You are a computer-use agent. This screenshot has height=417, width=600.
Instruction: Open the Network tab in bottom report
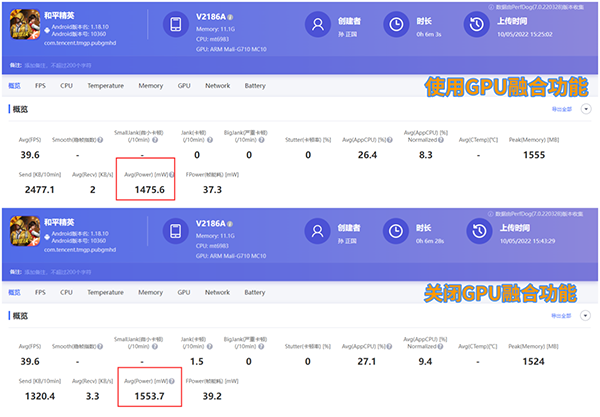coord(217,292)
